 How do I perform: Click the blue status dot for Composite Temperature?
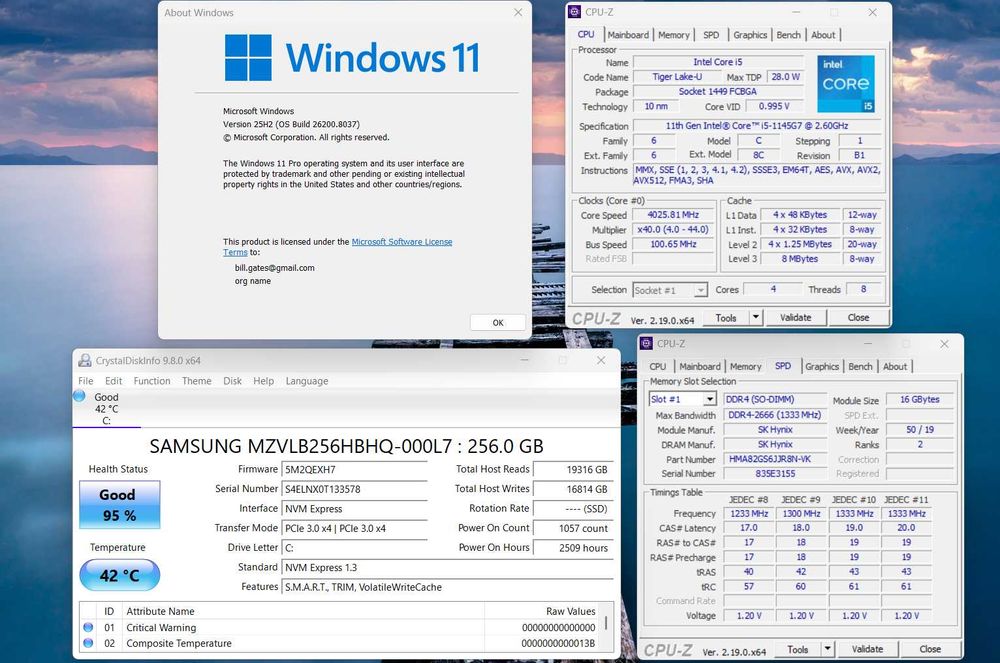click(x=88, y=643)
